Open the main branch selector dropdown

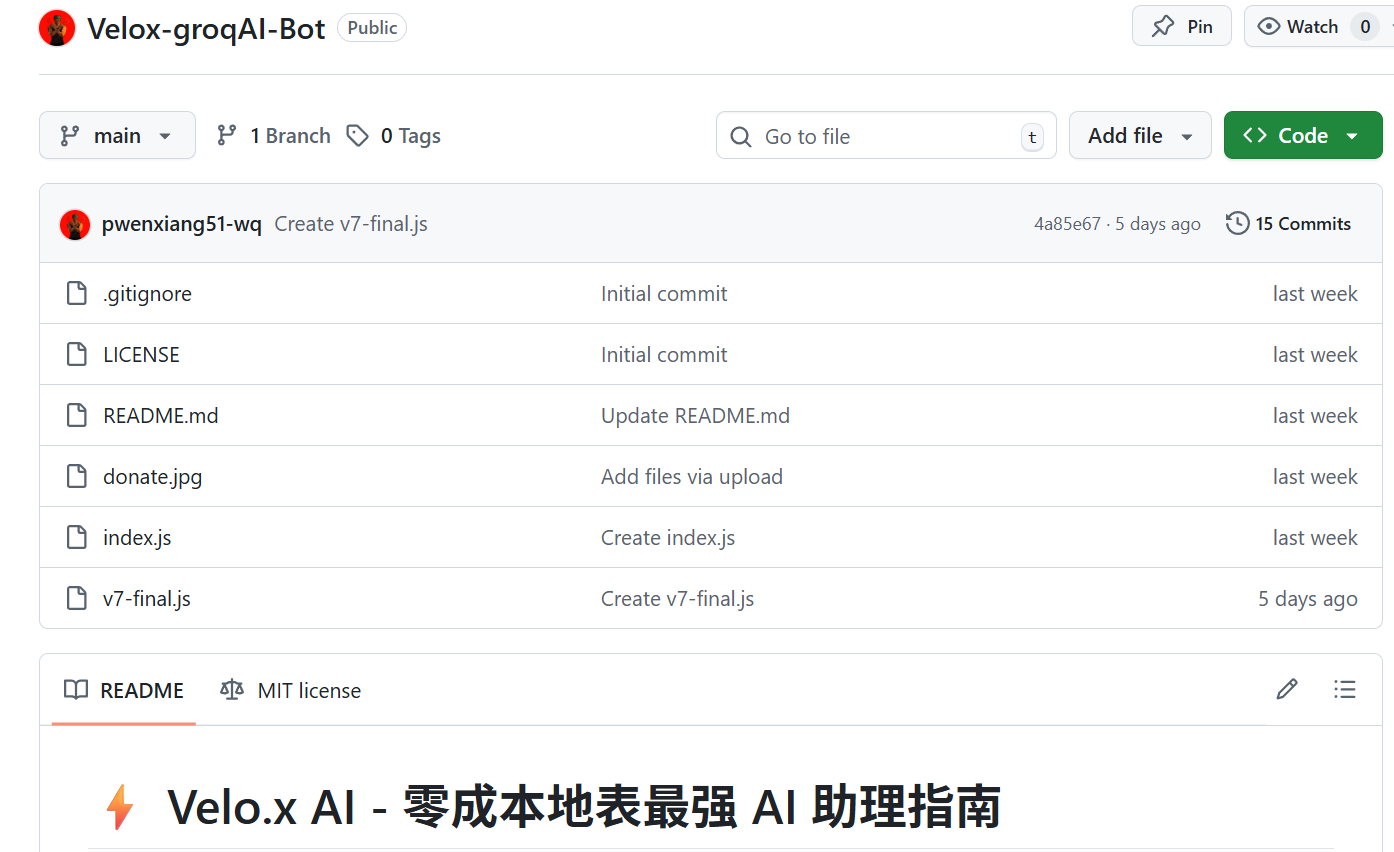click(117, 134)
